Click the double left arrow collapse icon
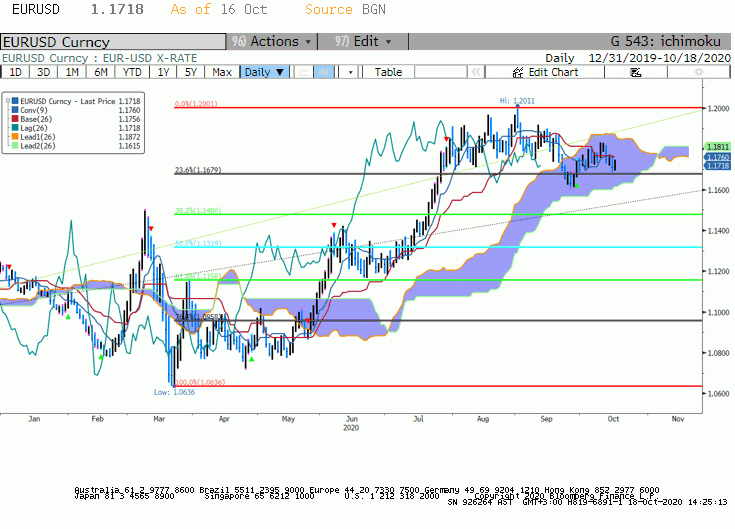 tap(476, 72)
